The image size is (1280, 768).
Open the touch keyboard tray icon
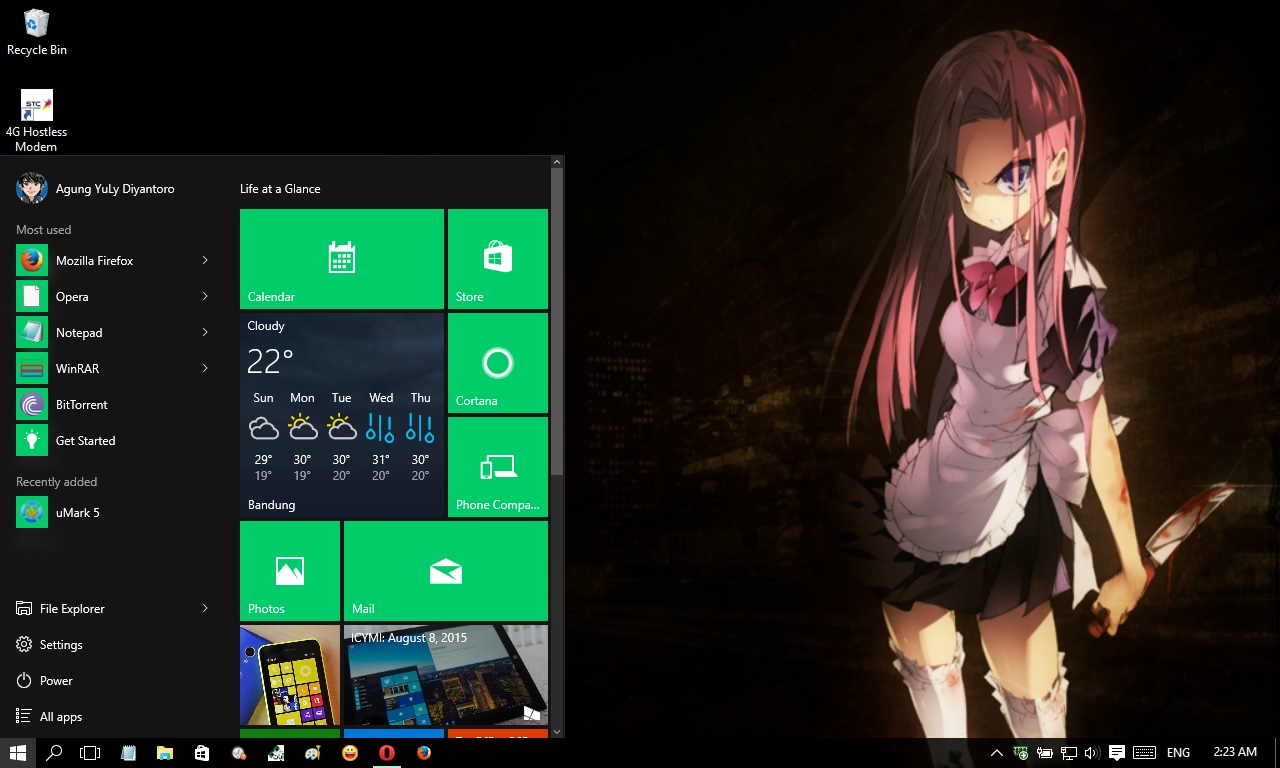(1145, 753)
